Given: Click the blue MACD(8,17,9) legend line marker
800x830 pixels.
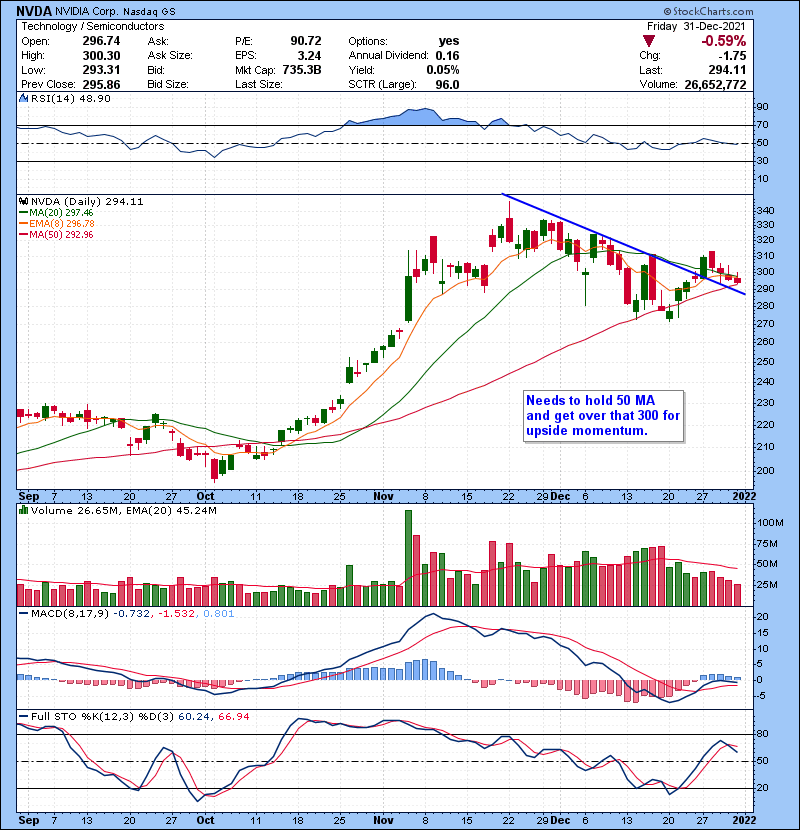Looking at the screenshot, I should [24, 614].
